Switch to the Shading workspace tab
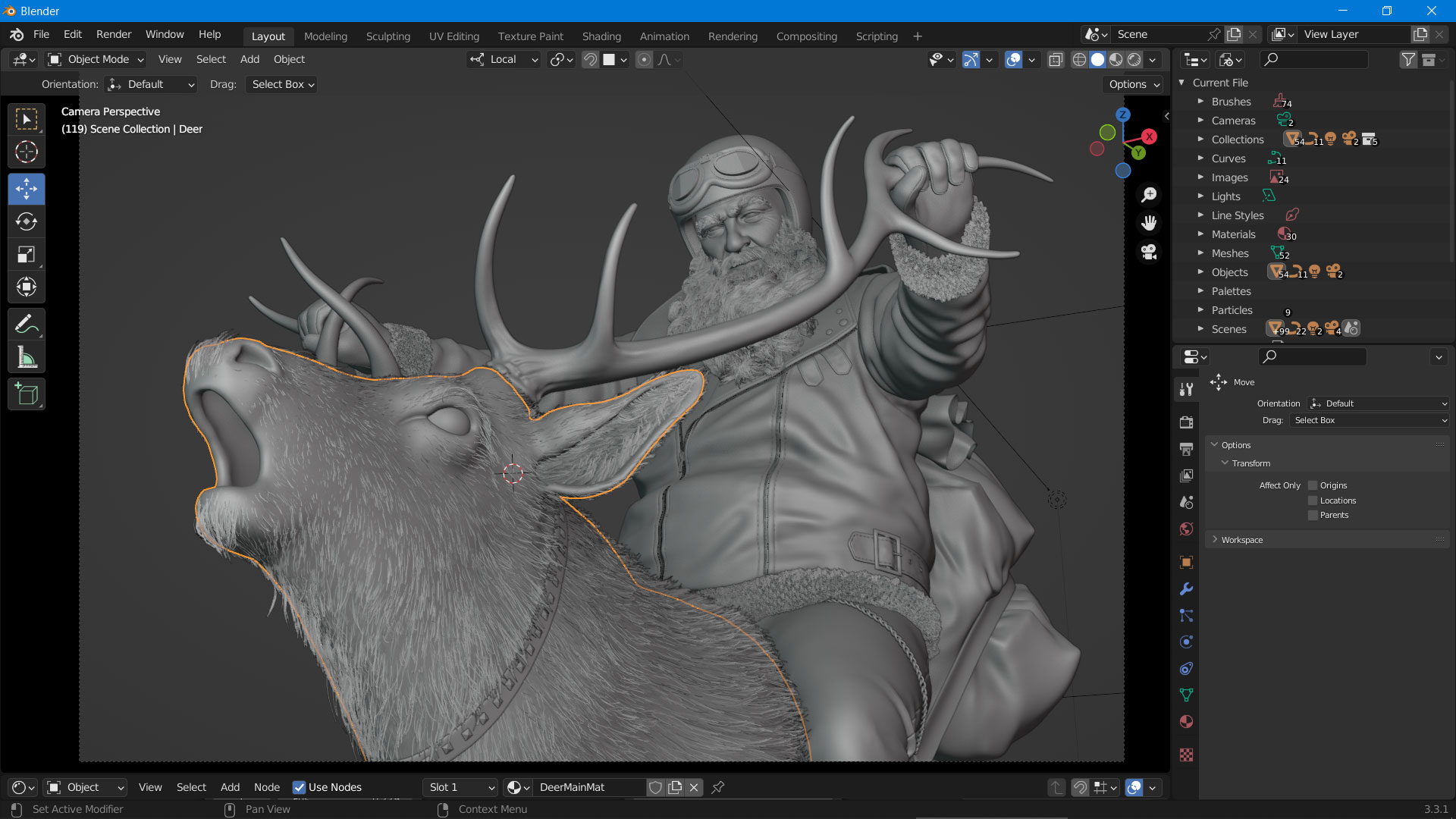1456x819 pixels. click(601, 36)
